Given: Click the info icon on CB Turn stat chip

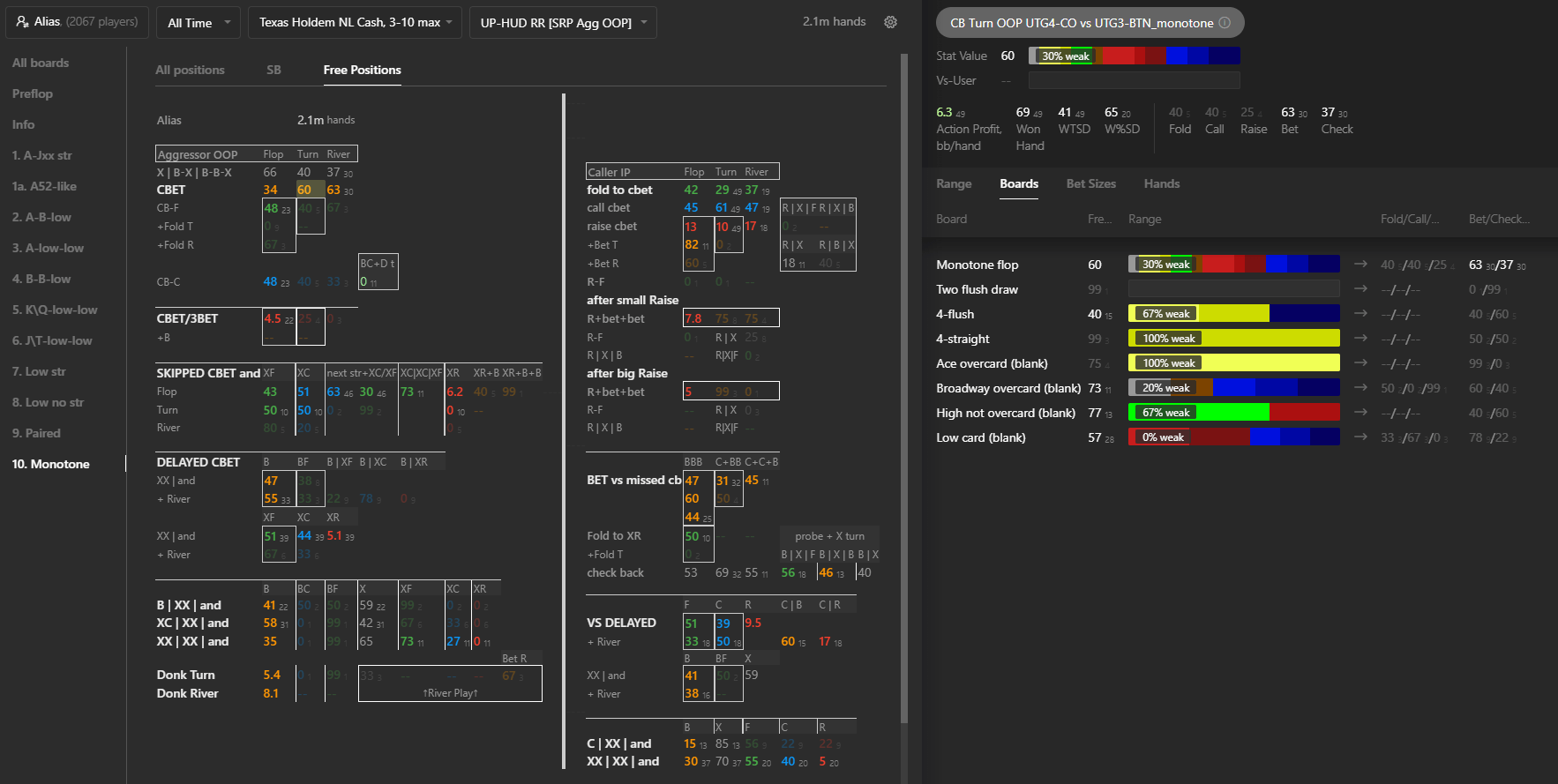Looking at the screenshot, I should [1225, 23].
